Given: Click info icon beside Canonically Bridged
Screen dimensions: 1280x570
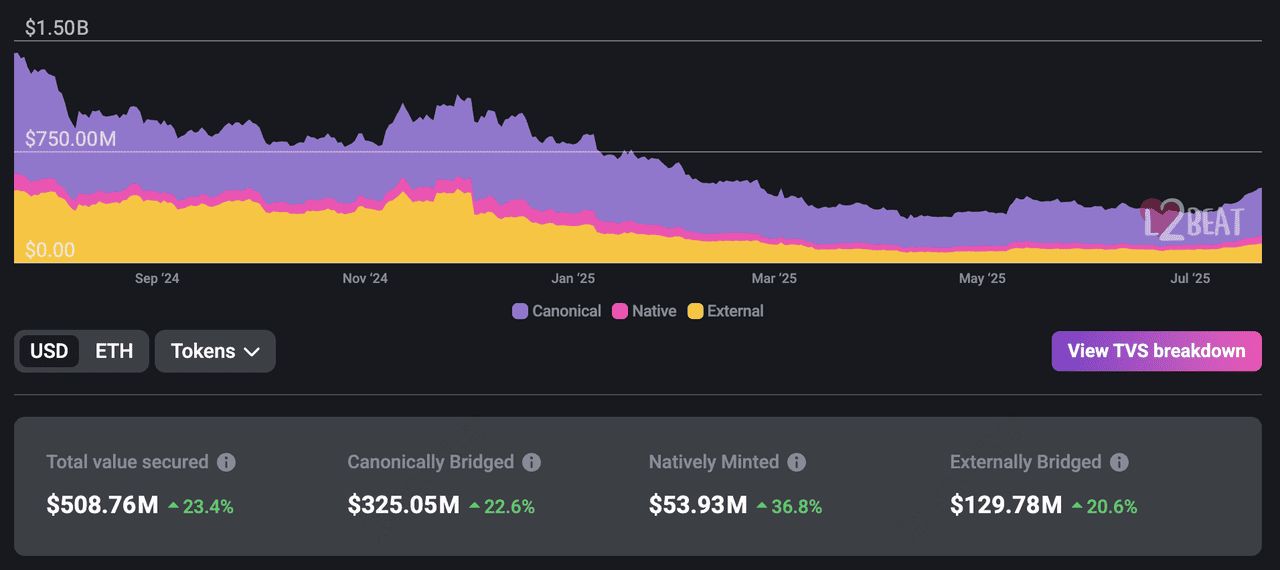Looking at the screenshot, I should [532, 462].
